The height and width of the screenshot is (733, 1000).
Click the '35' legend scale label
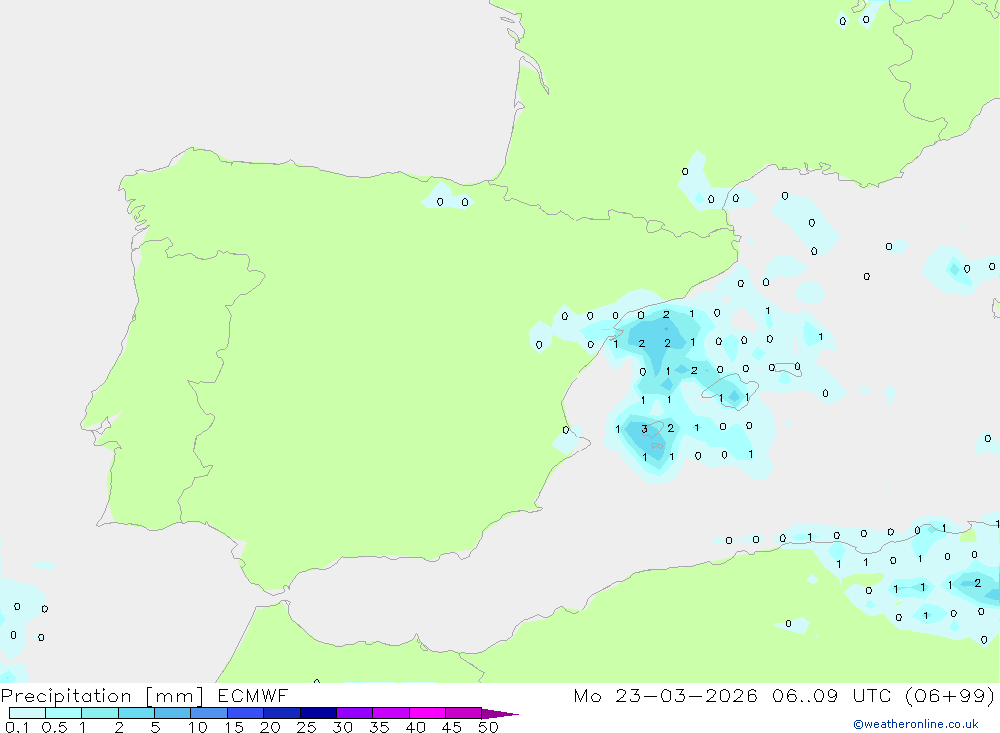pos(379,727)
